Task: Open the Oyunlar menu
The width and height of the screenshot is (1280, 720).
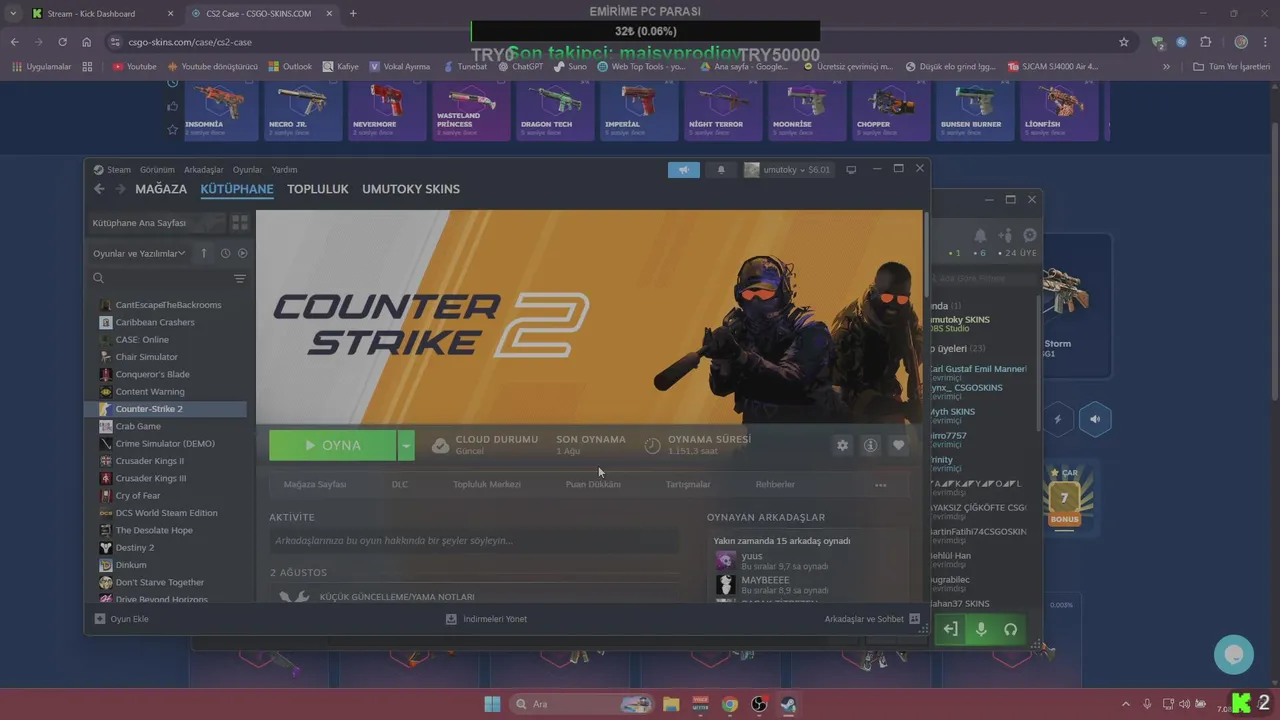Action: (x=247, y=170)
